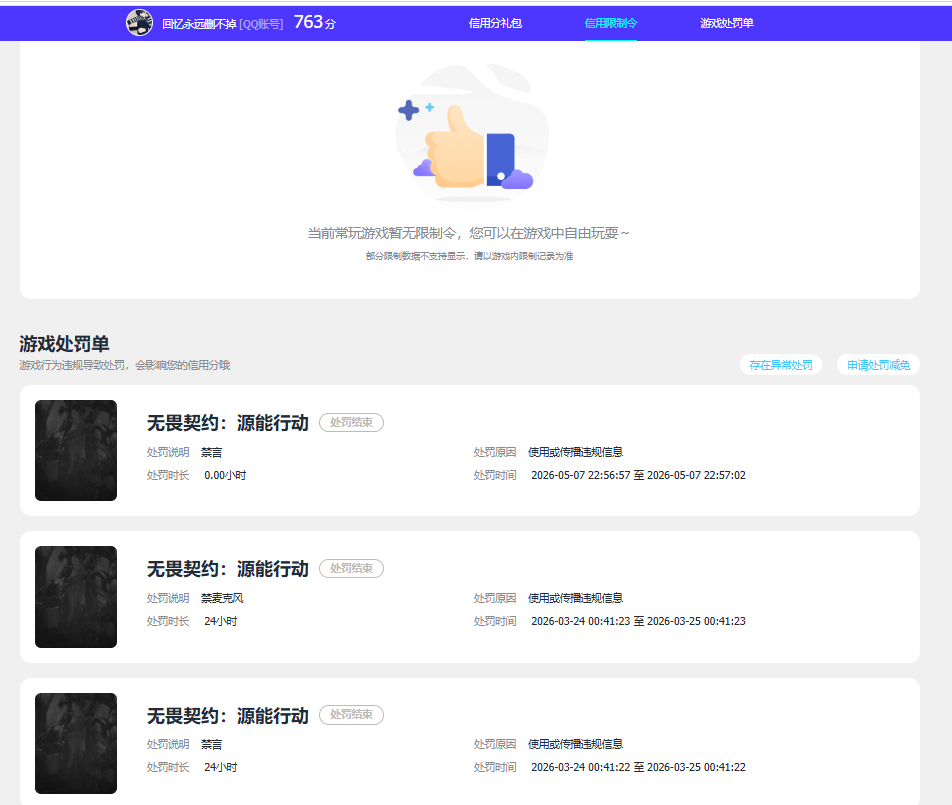Click thumbnail of the 00:41:22 punishment card

pos(76,743)
